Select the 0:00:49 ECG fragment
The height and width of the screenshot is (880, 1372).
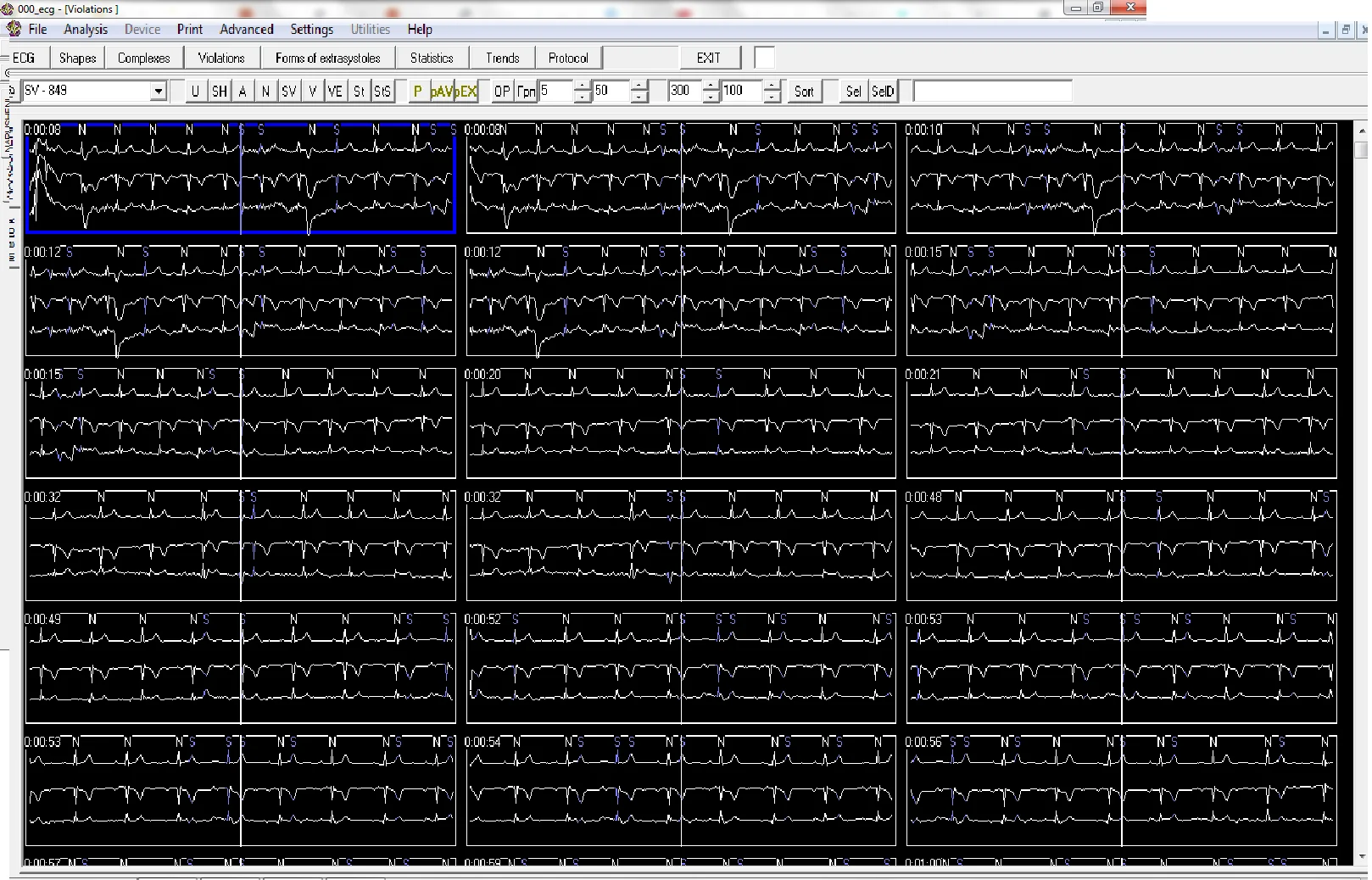(x=241, y=668)
